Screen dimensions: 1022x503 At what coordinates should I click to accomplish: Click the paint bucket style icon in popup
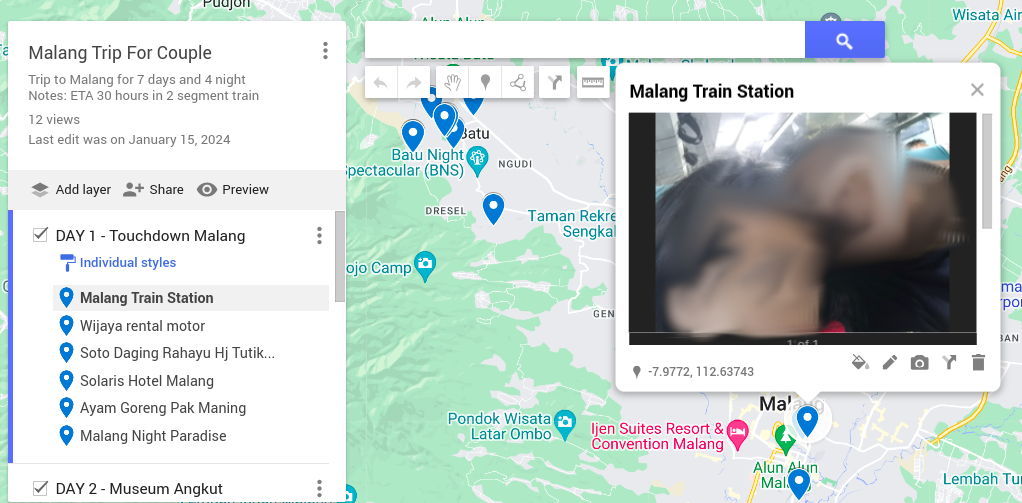click(x=860, y=362)
